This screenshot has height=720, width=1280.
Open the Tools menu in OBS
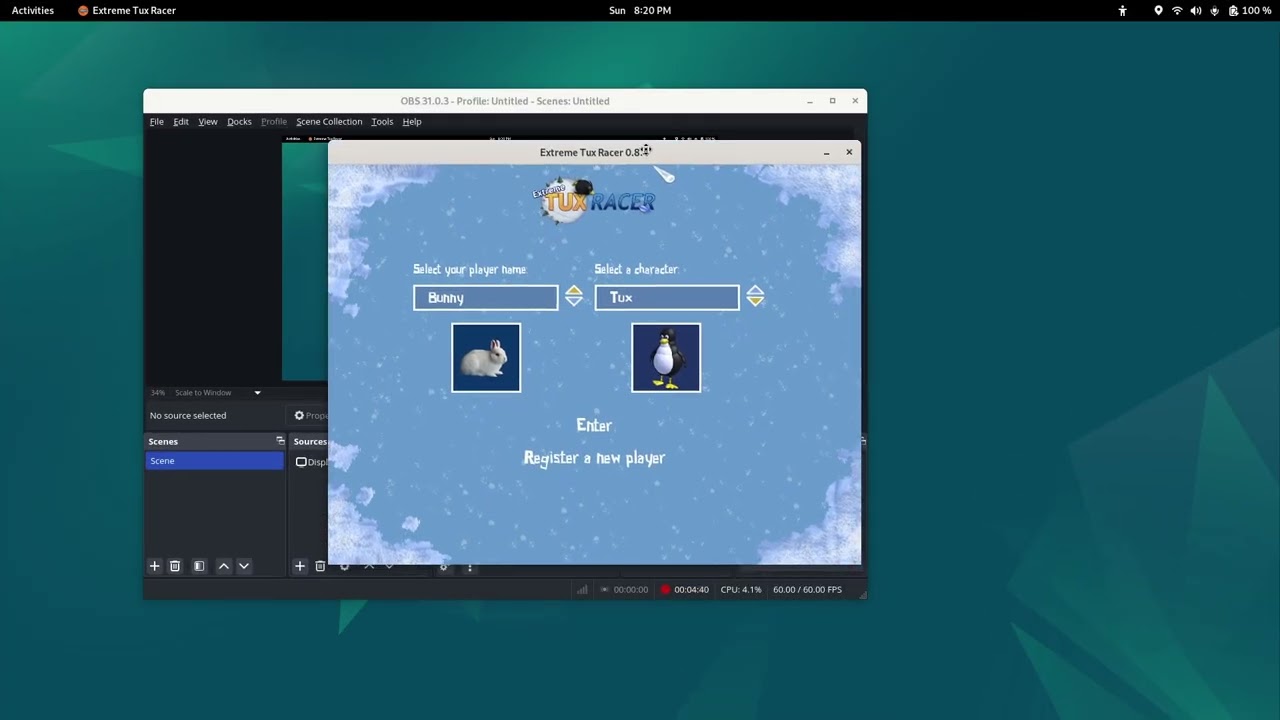pyautogui.click(x=382, y=122)
